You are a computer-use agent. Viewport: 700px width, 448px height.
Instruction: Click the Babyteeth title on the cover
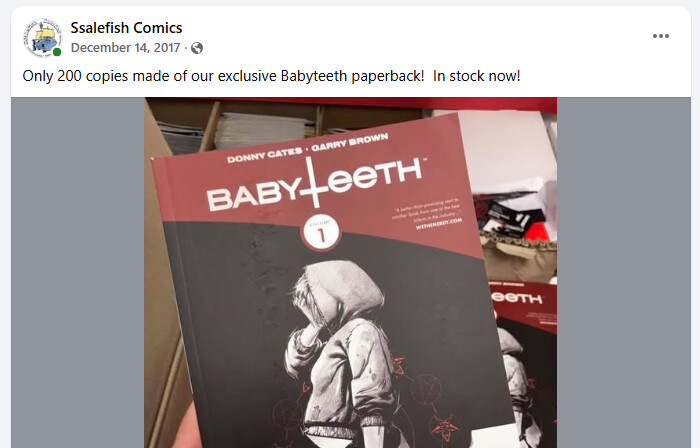315,185
